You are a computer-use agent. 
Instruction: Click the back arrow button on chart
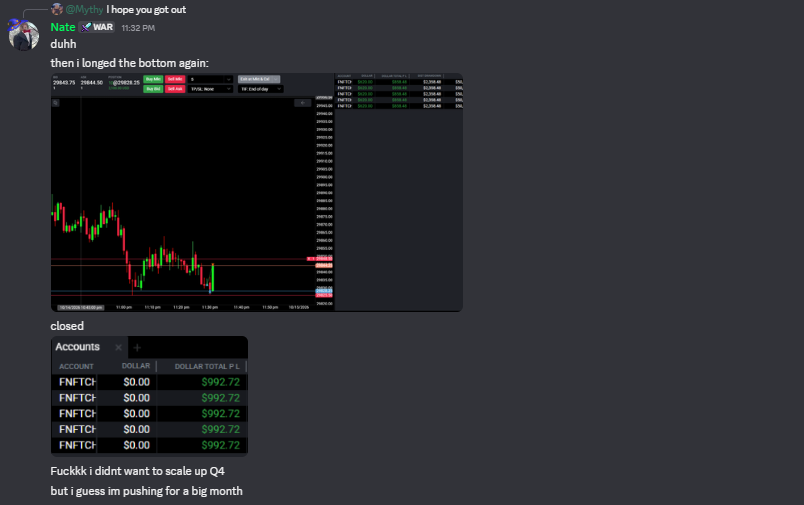[303, 103]
